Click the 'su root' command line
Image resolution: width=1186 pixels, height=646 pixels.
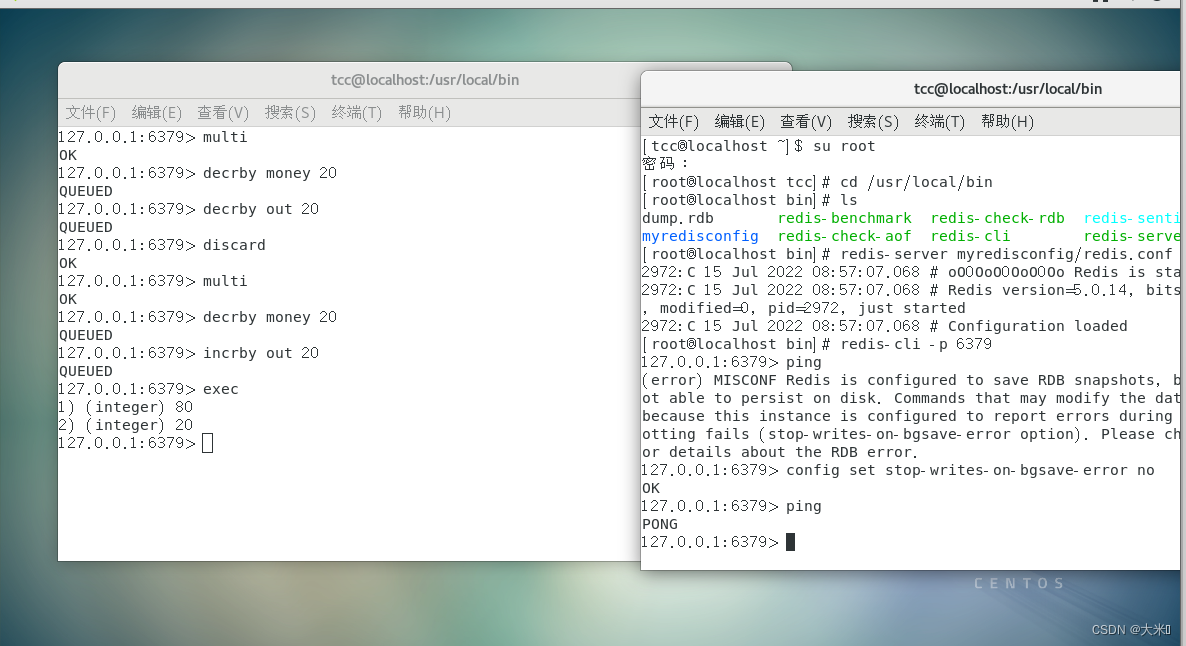[x=759, y=146]
